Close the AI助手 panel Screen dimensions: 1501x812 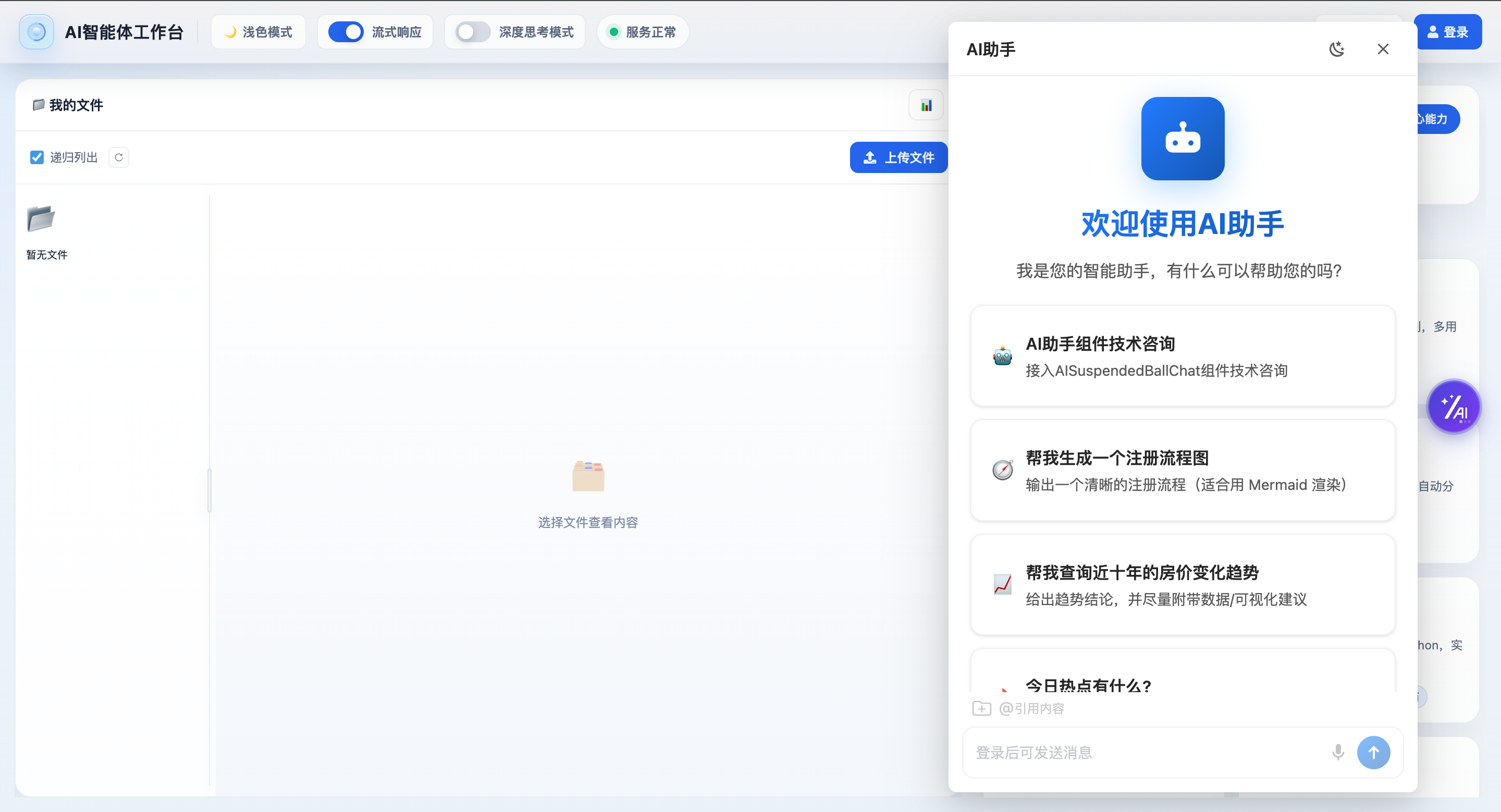point(1383,50)
